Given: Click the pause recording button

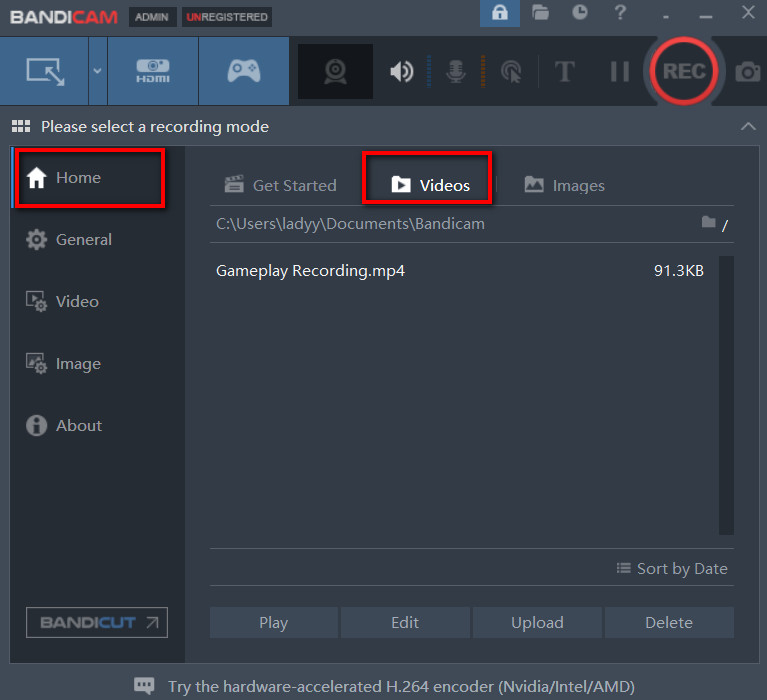Looking at the screenshot, I should pyautogui.click(x=619, y=71).
